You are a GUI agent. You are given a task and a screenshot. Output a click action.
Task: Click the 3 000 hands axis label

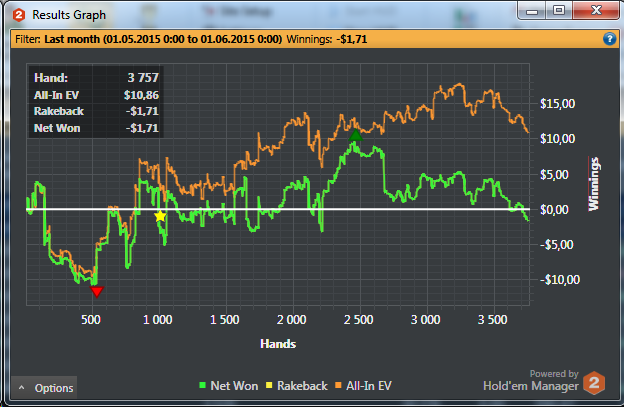pyautogui.click(x=425, y=319)
